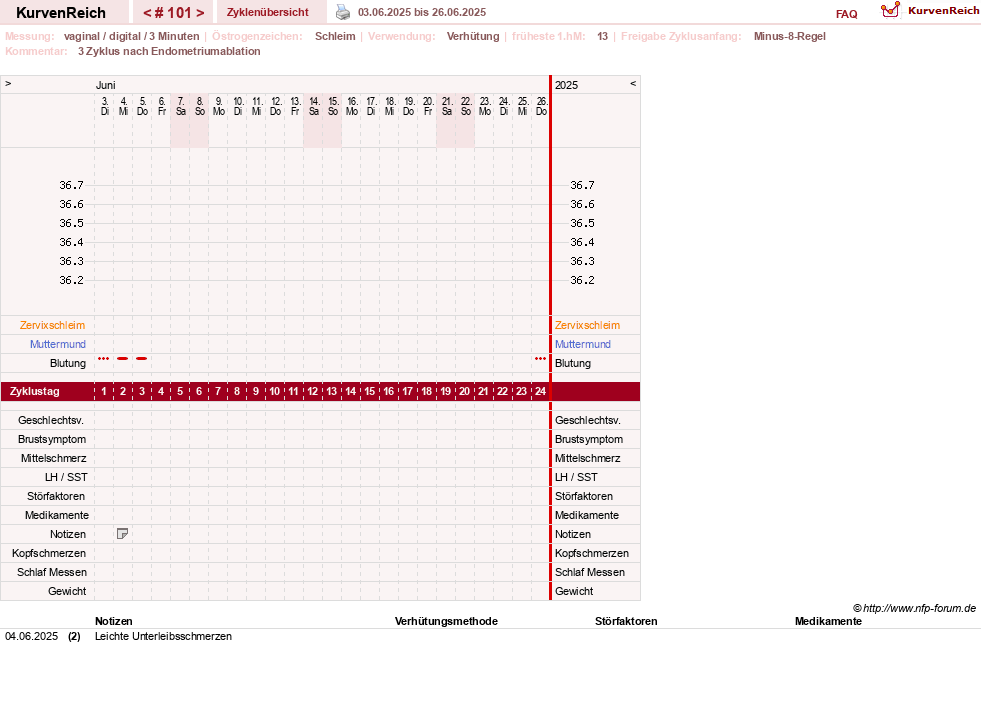This screenshot has width=981, height=720.
Task: Click the Zervixschleim label on the right side
Action: point(587,325)
